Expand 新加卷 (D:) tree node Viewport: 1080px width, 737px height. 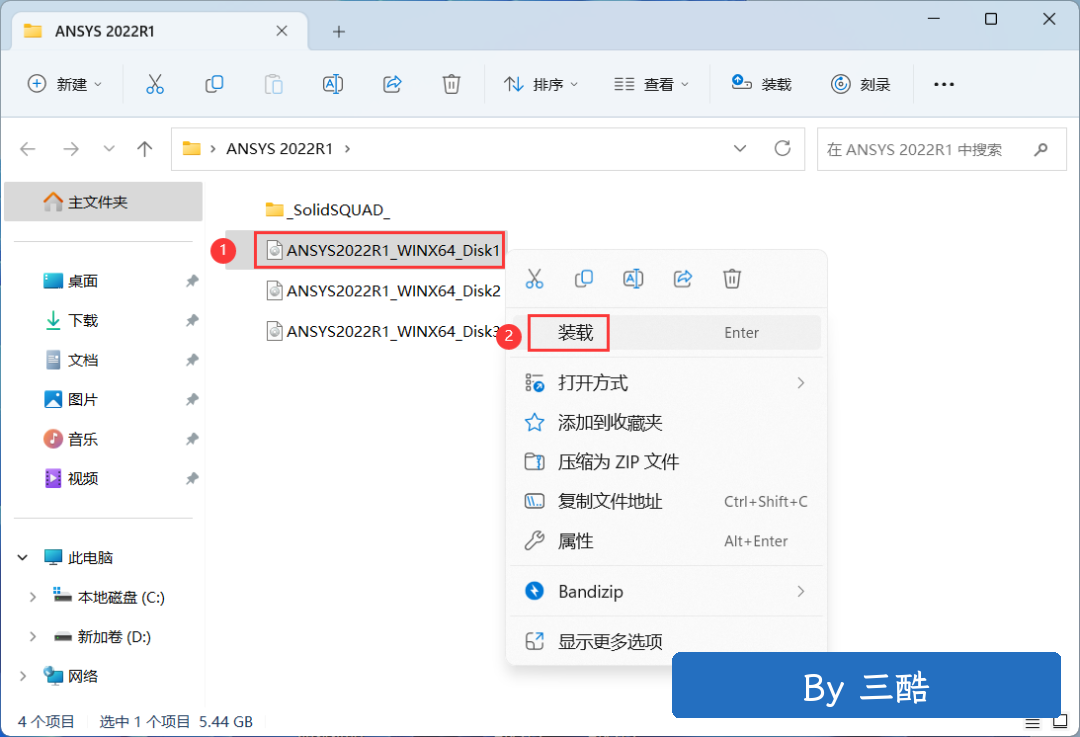(x=32, y=636)
